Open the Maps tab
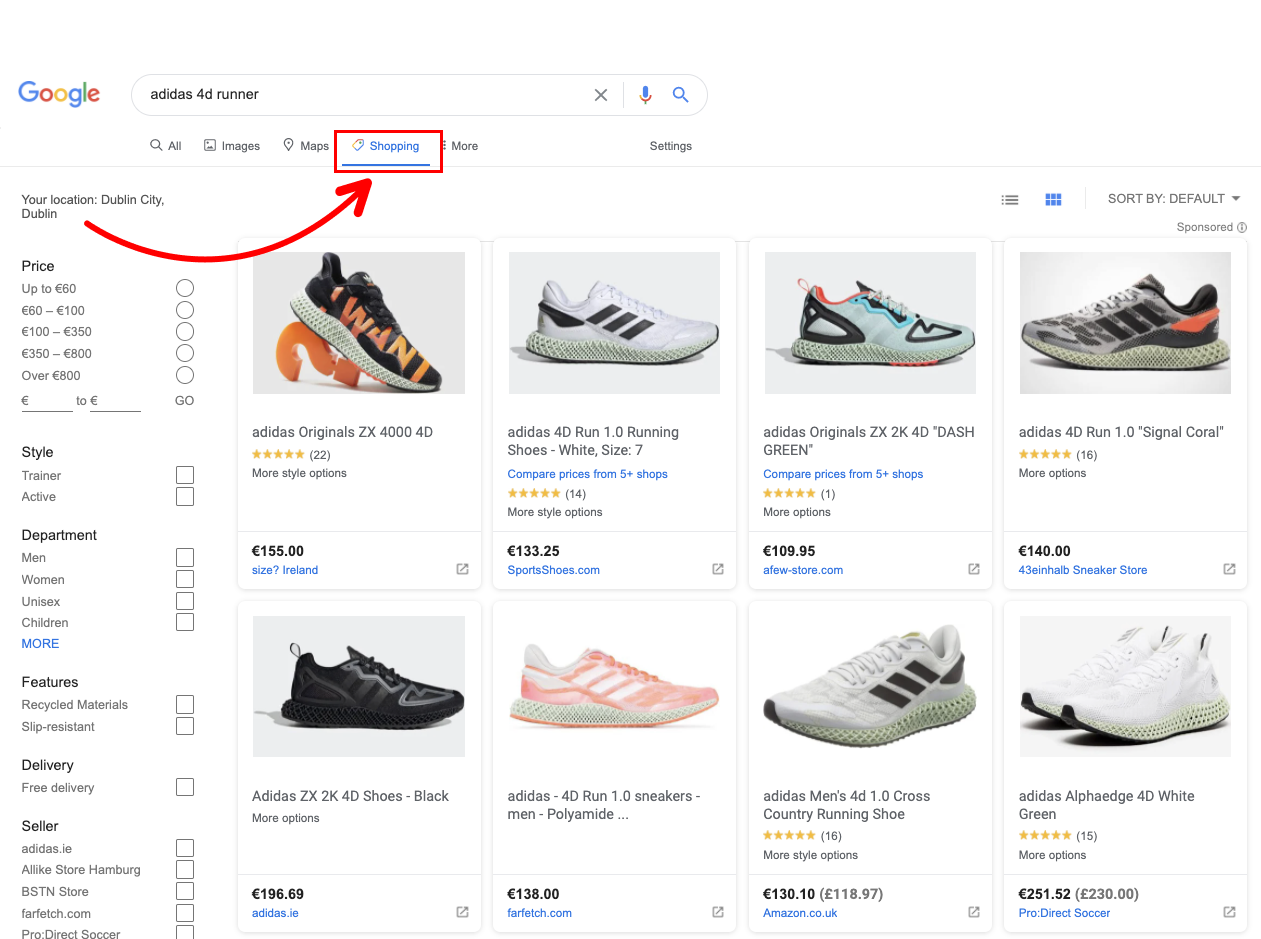 coord(306,146)
